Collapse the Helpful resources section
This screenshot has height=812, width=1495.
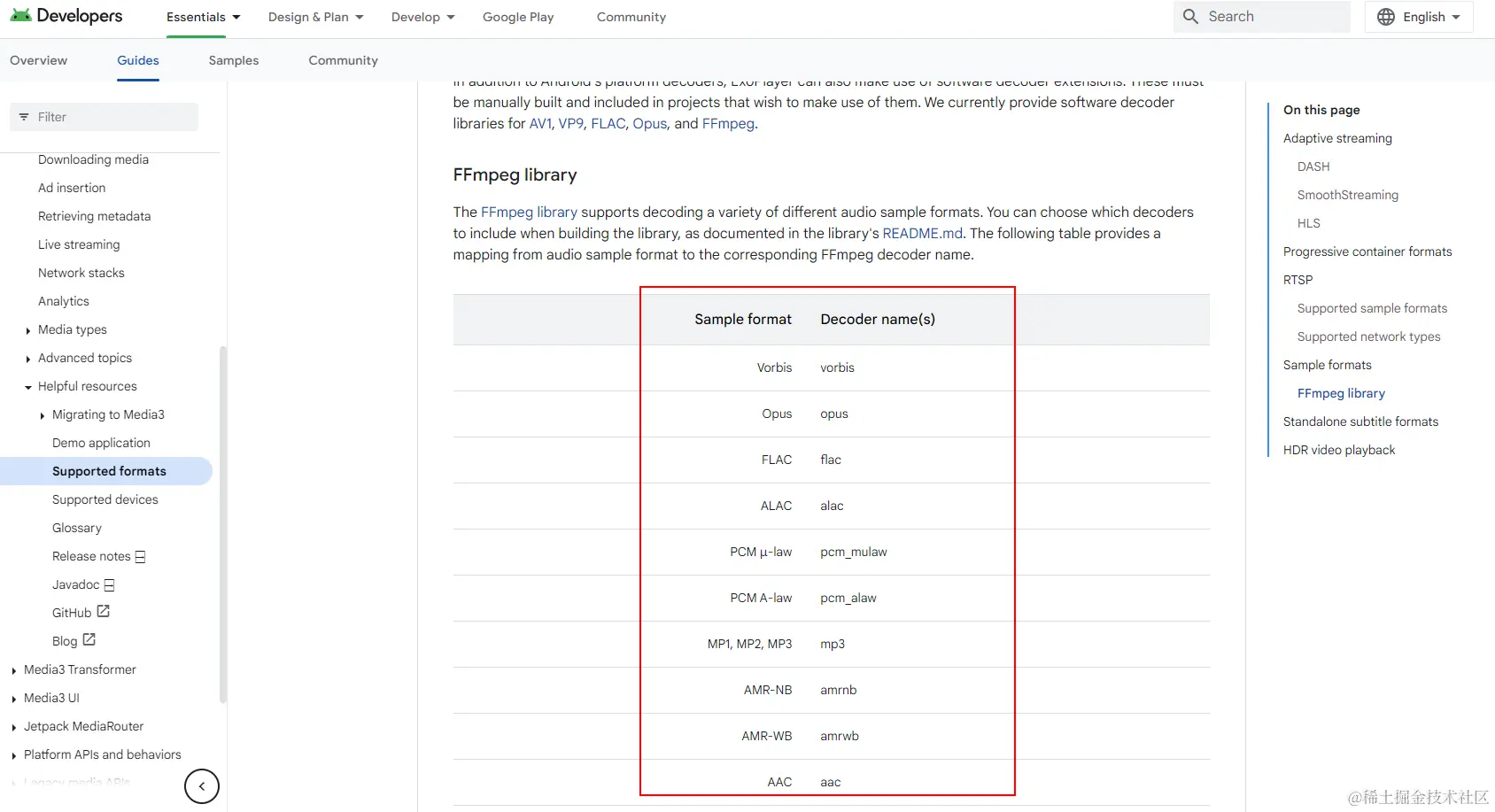click(28, 387)
